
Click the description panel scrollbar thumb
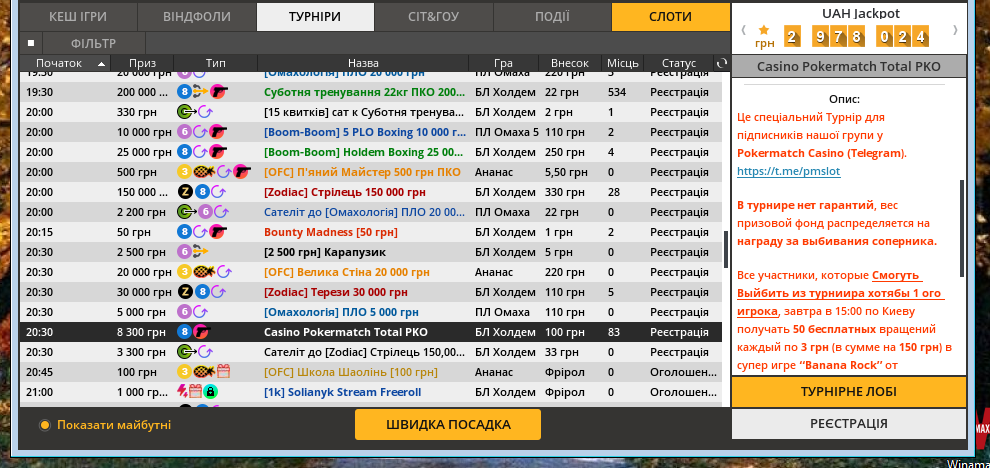(962, 229)
